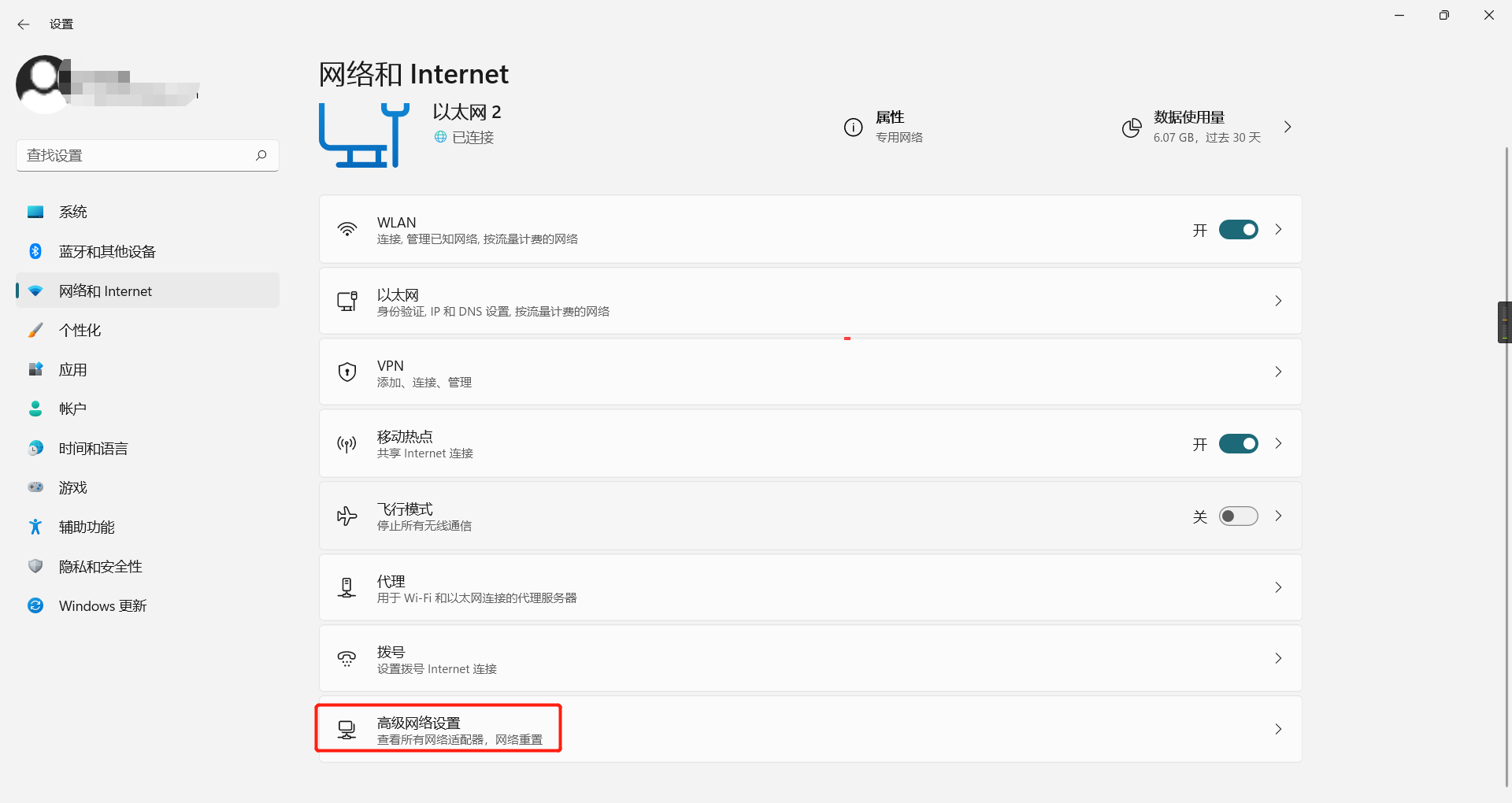Click the Accounts person icon

35,409
